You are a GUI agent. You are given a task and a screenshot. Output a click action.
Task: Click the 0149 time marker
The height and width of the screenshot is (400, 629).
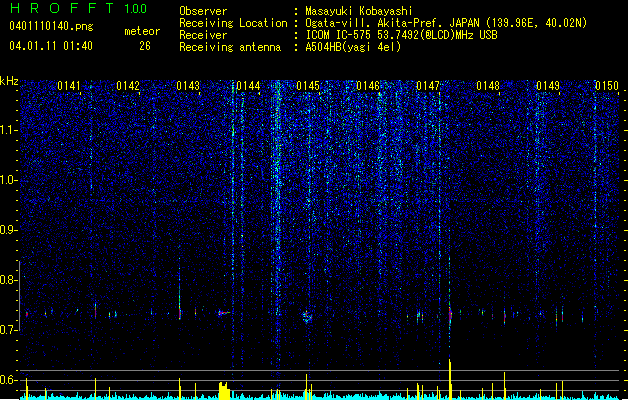click(x=548, y=86)
